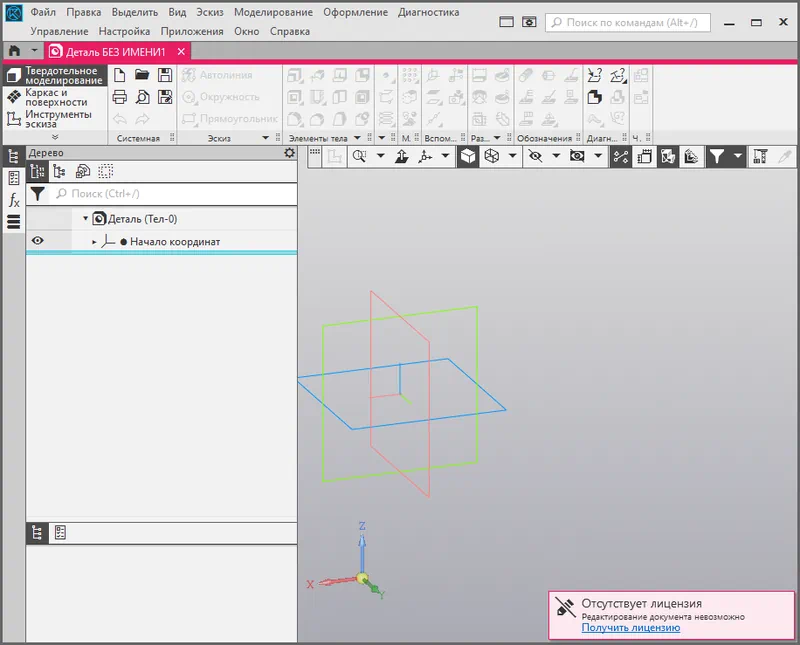Open a file with the folder icon
This screenshot has height=645, width=800.
coord(142,75)
